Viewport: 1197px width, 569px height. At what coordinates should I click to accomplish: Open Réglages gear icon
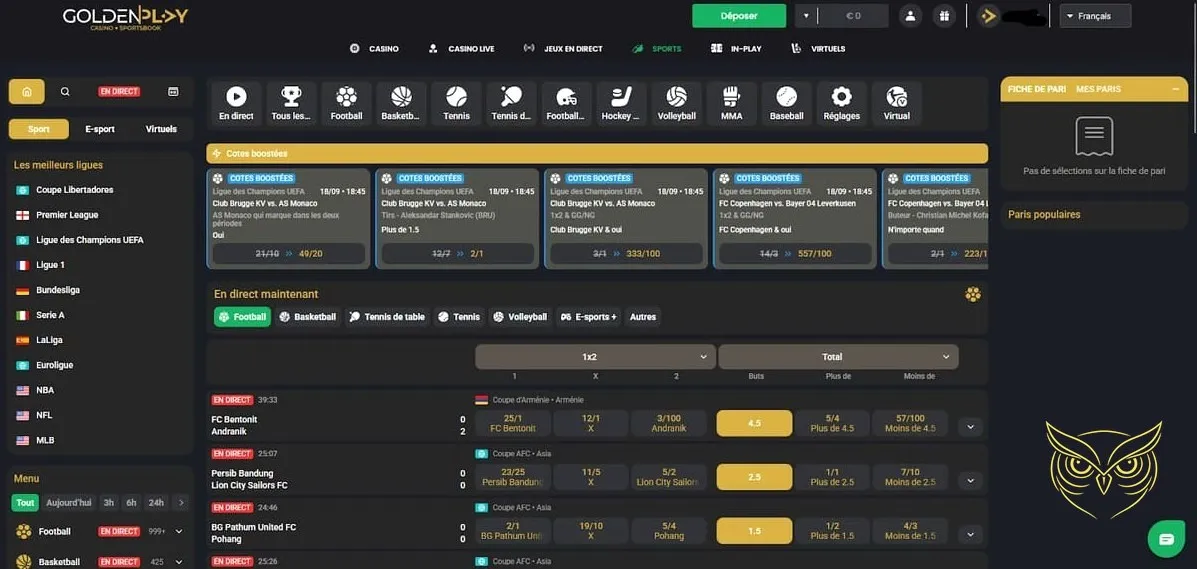point(841,103)
